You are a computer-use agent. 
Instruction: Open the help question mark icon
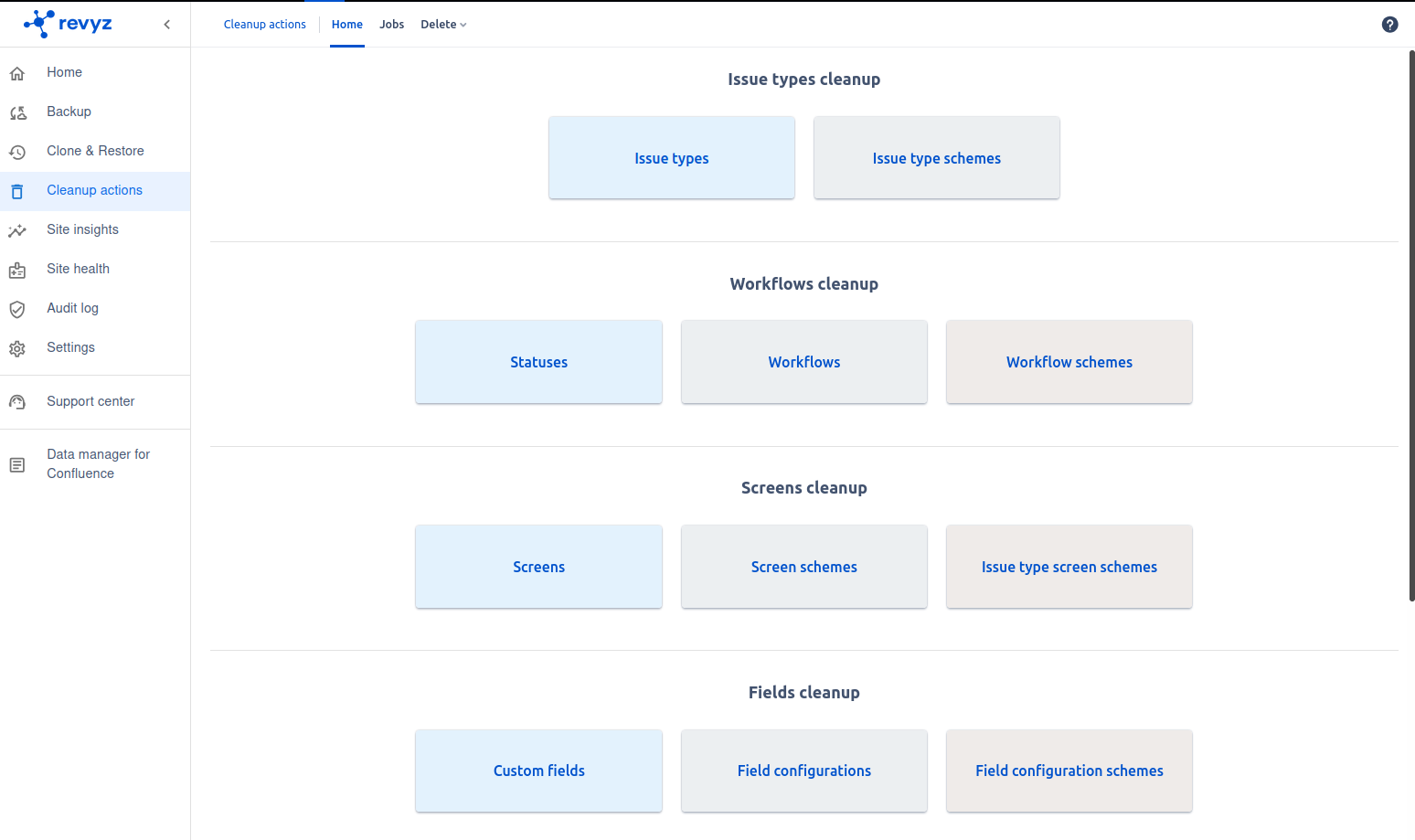point(1389,25)
